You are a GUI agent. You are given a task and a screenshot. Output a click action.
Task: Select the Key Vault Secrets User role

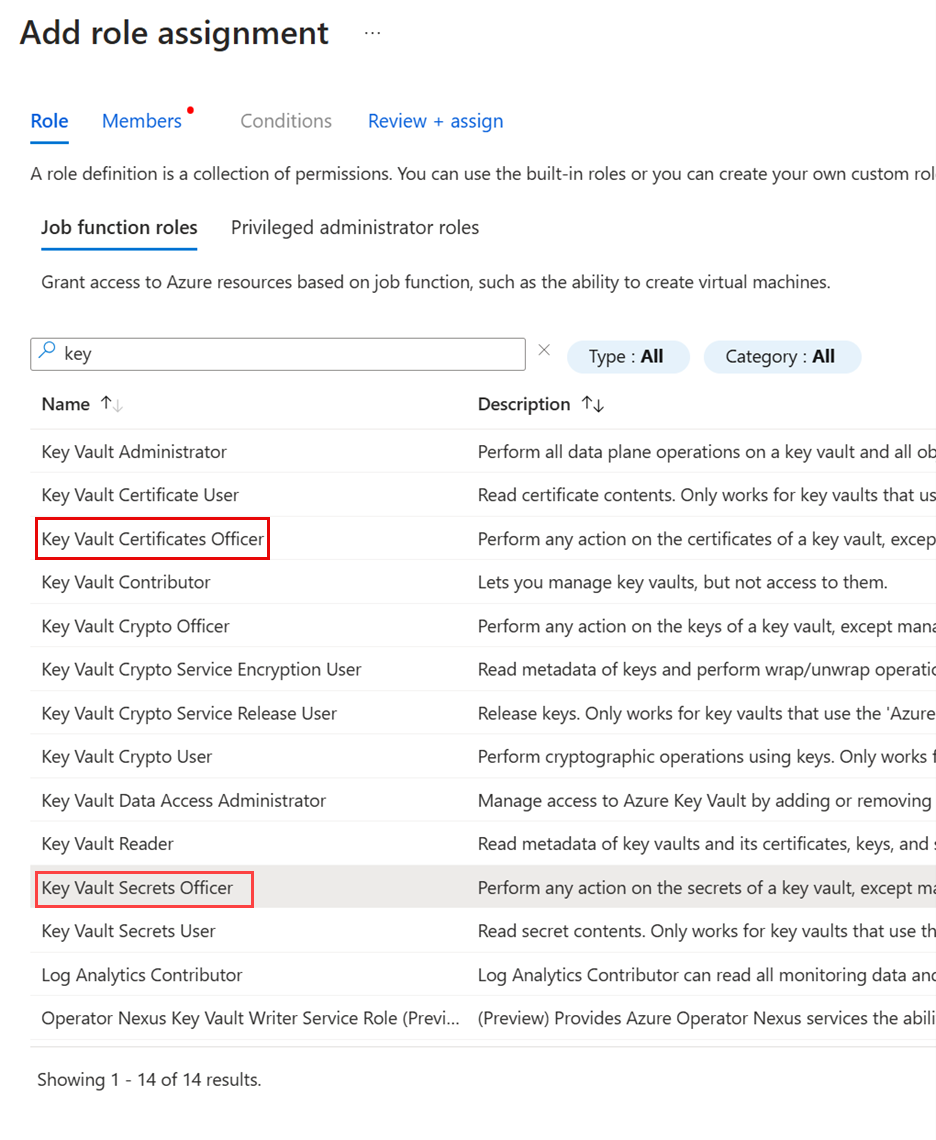[129, 931]
